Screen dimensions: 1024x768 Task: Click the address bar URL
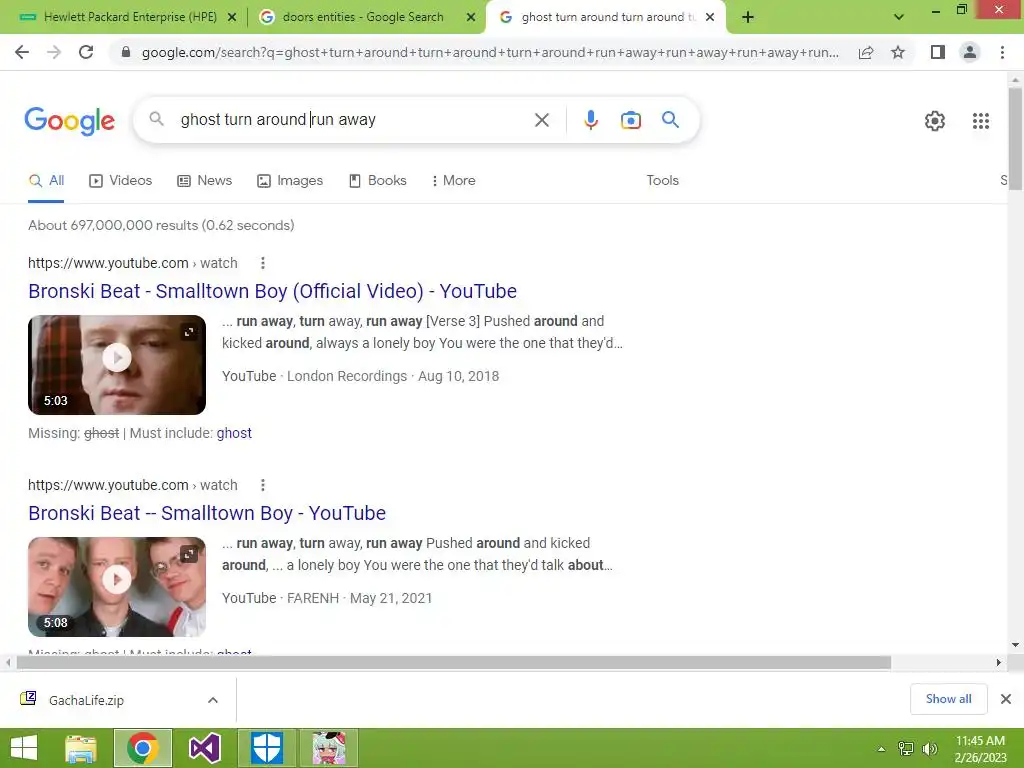[x=490, y=52]
